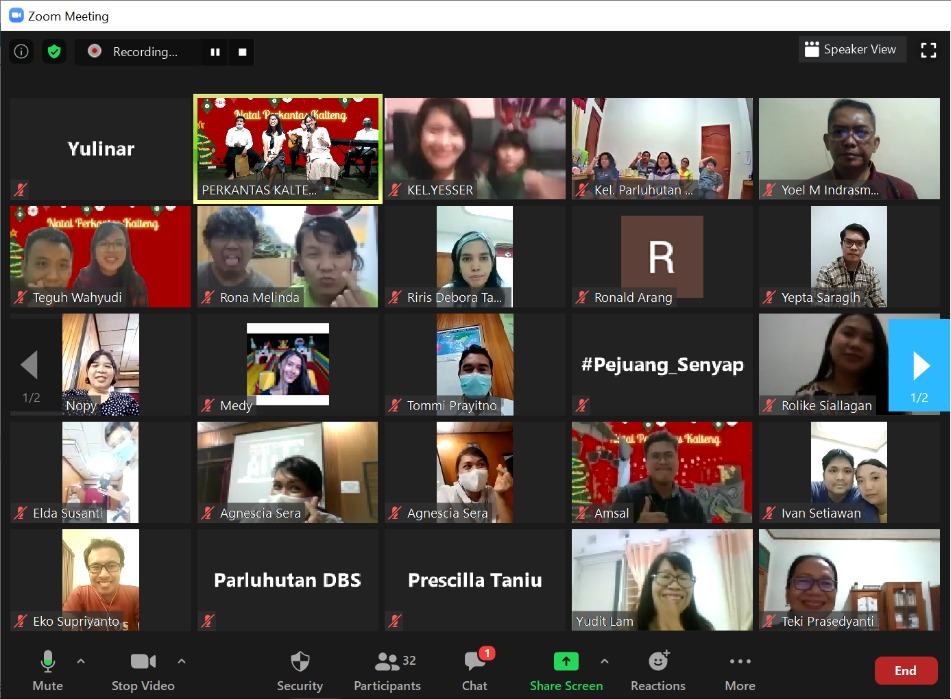Open the Reactions picker
Image resolution: width=951 pixels, height=699 pixels.
pyautogui.click(x=658, y=670)
